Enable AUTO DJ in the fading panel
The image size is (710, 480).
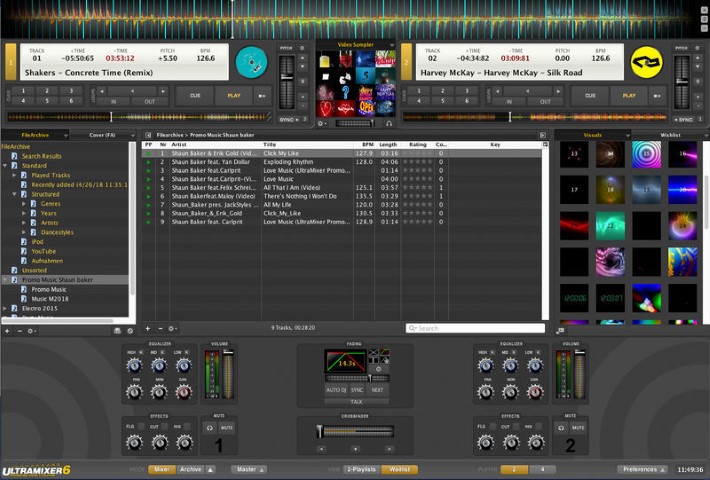click(x=336, y=390)
